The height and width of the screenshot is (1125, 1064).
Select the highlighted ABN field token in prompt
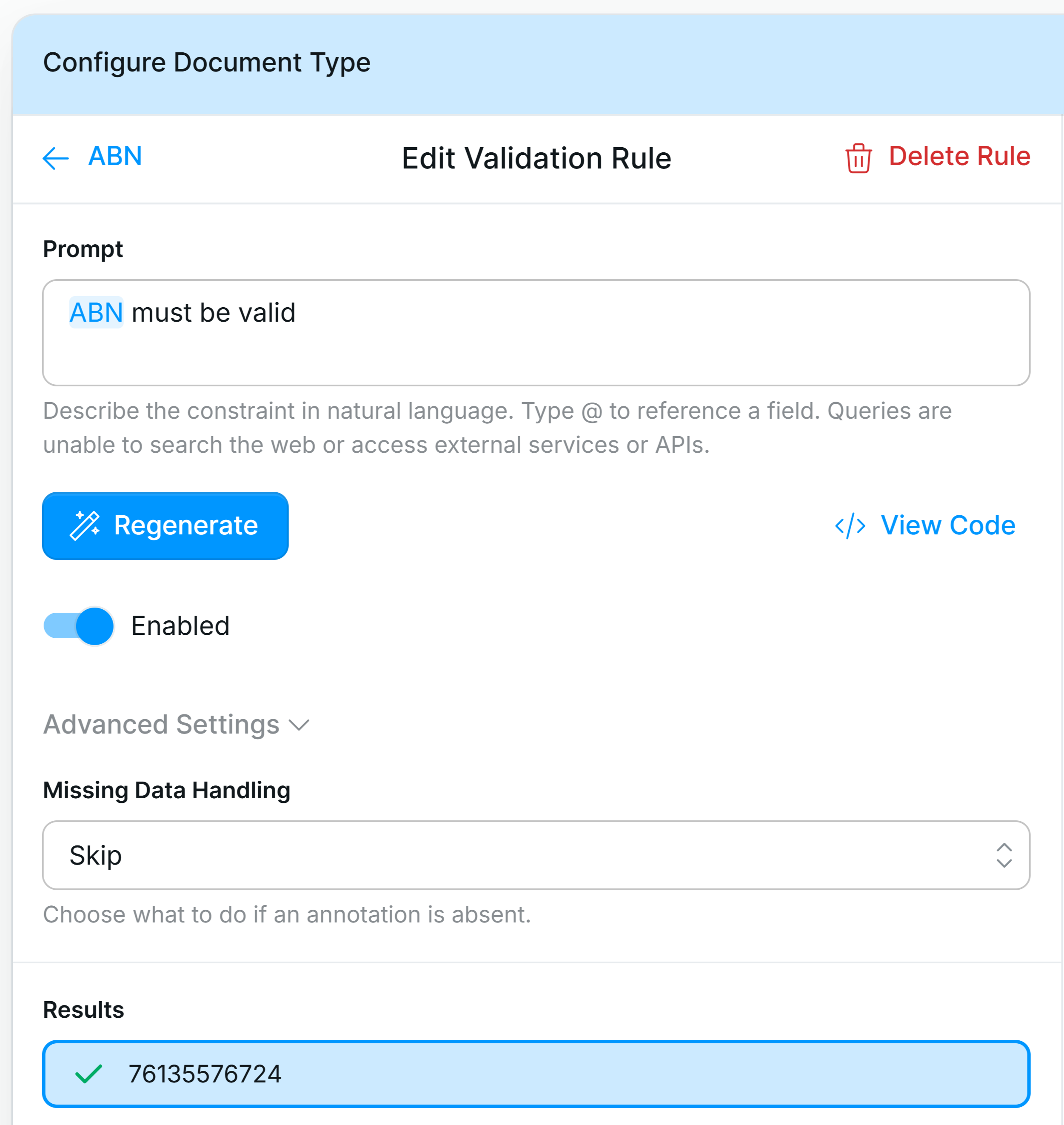pyautogui.click(x=96, y=312)
